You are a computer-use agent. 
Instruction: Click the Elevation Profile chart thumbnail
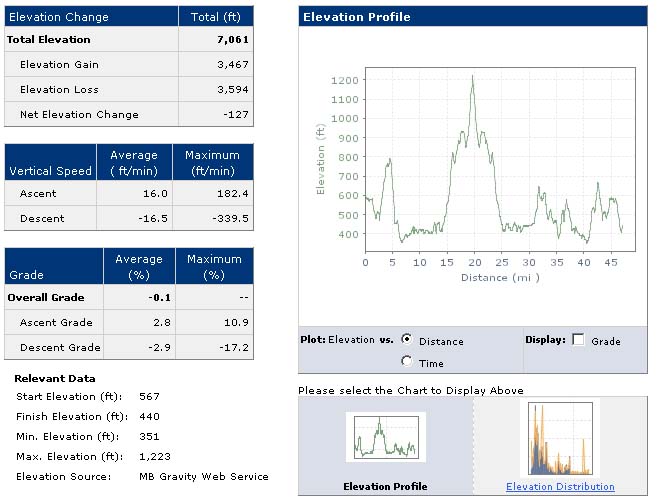click(386, 437)
